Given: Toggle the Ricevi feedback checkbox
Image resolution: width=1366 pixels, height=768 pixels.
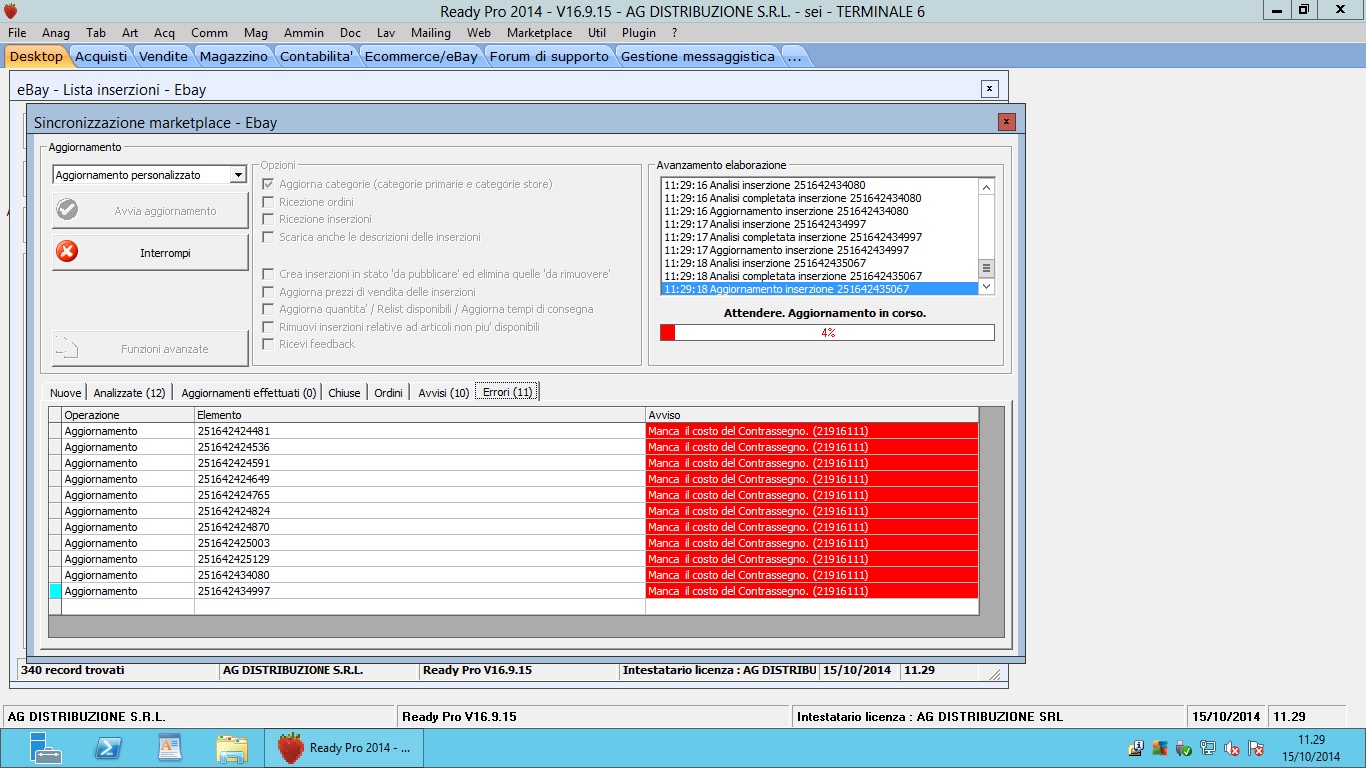Looking at the screenshot, I should click(x=268, y=344).
